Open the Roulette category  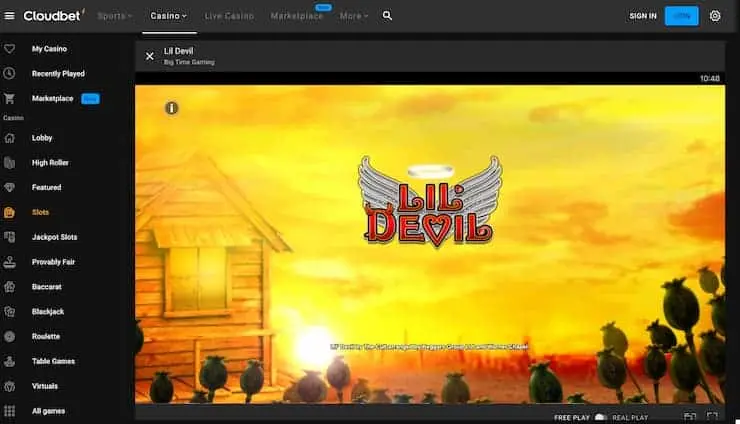pyautogui.click(x=46, y=337)
